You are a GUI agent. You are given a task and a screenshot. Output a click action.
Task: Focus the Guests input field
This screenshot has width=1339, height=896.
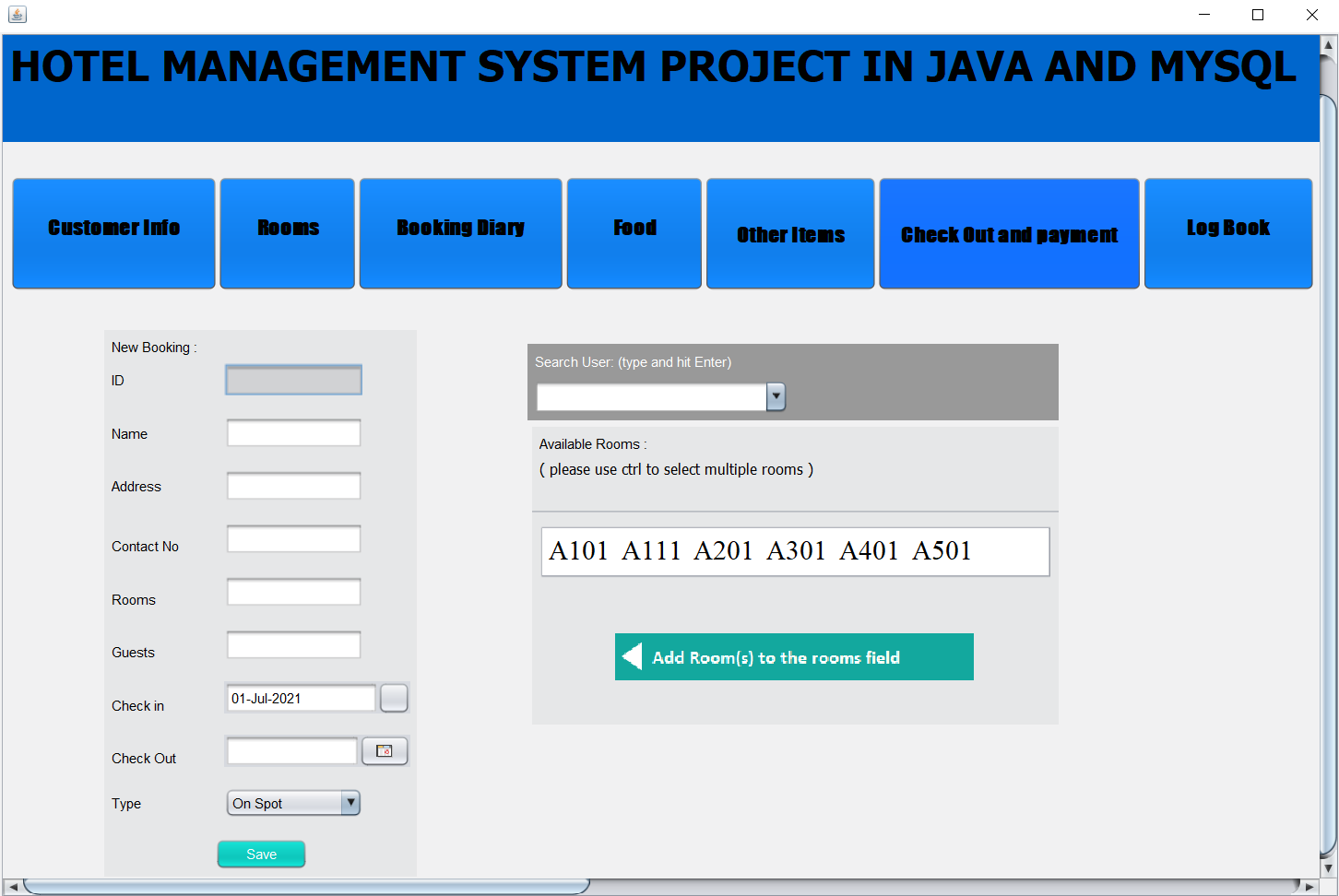click(x=293, y=644)
